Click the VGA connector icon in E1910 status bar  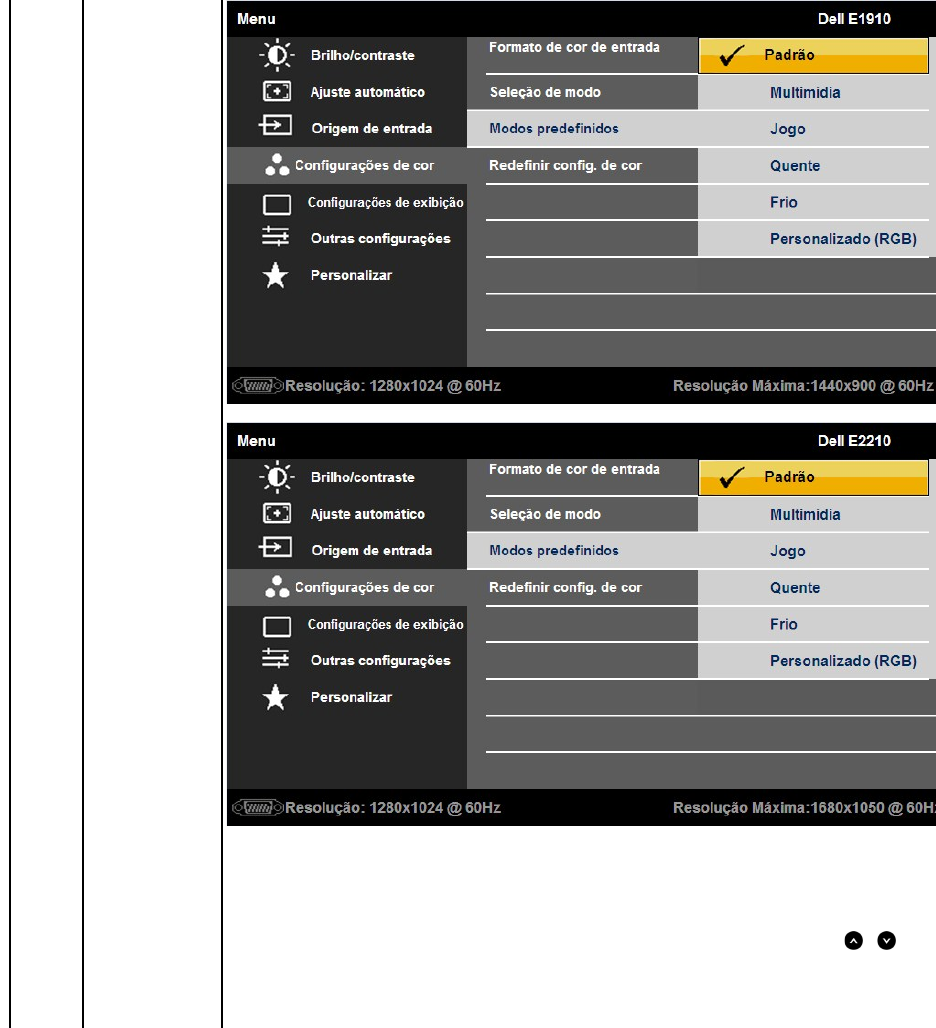click(x=258, y=386)
